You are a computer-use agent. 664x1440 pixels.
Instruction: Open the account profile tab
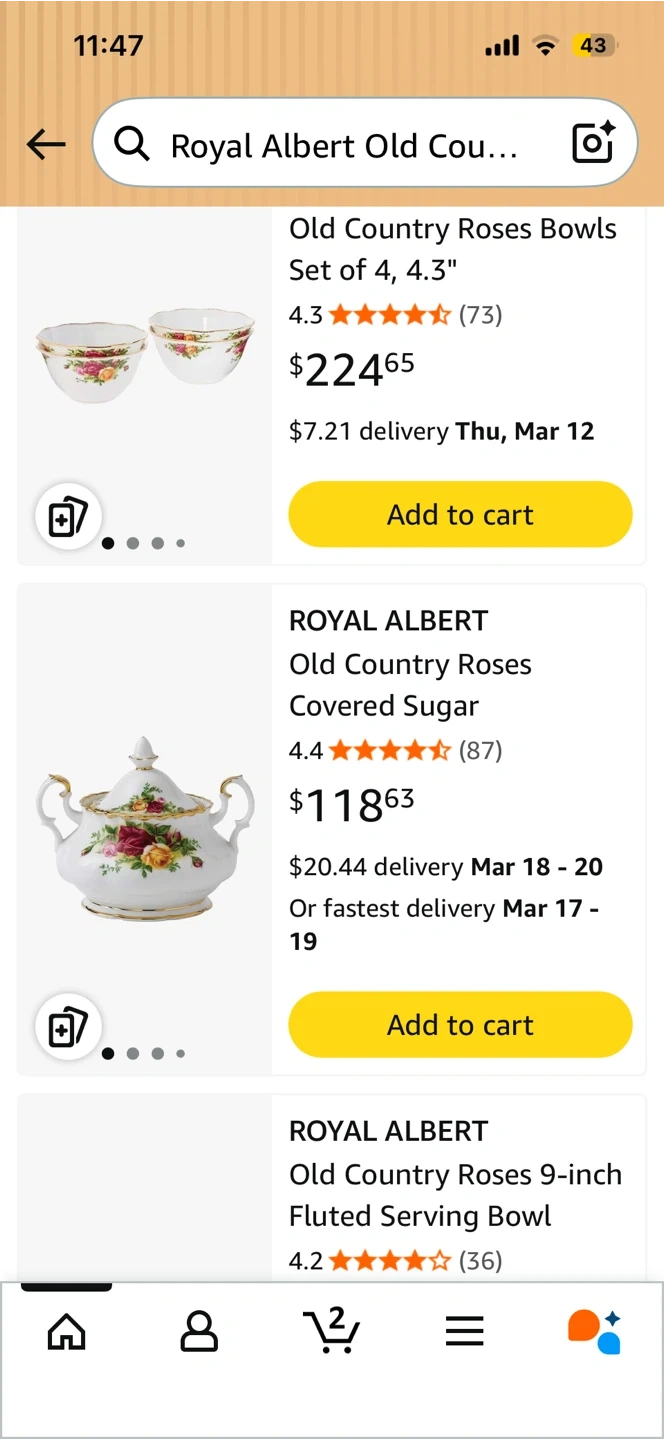pyautogui.click(x=199, y=1332)
